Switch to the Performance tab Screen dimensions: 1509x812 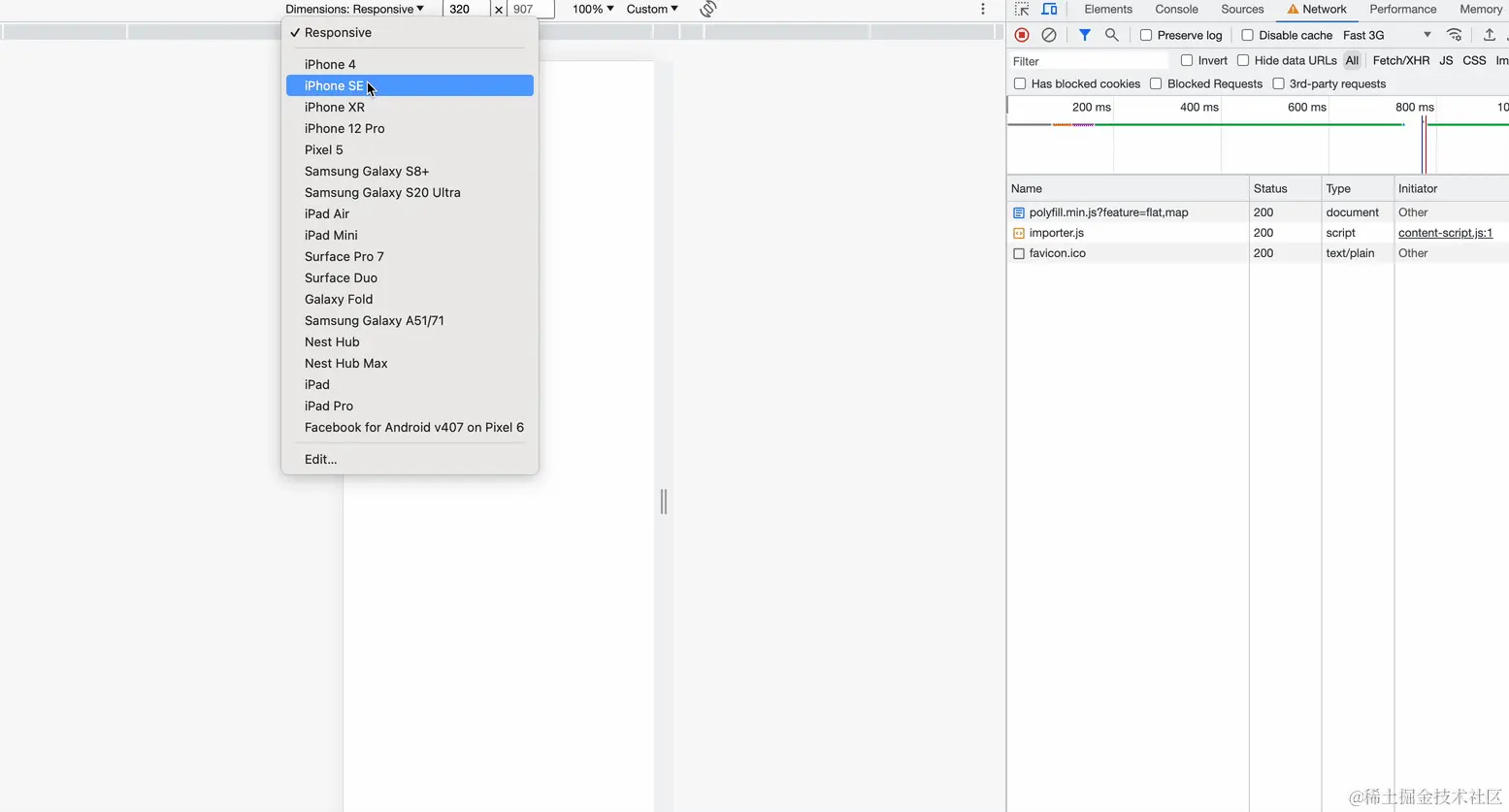click(1402, 9)
